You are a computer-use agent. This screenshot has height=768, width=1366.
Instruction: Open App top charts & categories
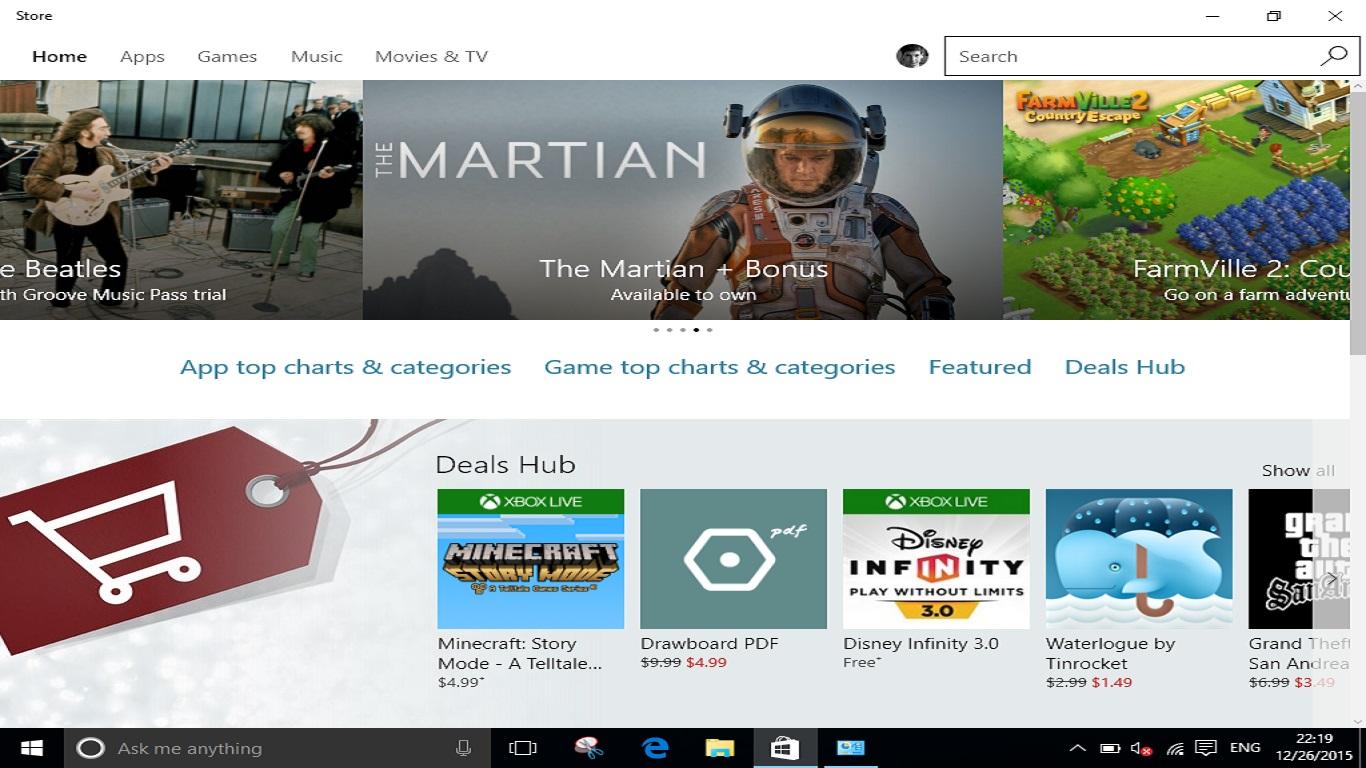pos(345,368)
